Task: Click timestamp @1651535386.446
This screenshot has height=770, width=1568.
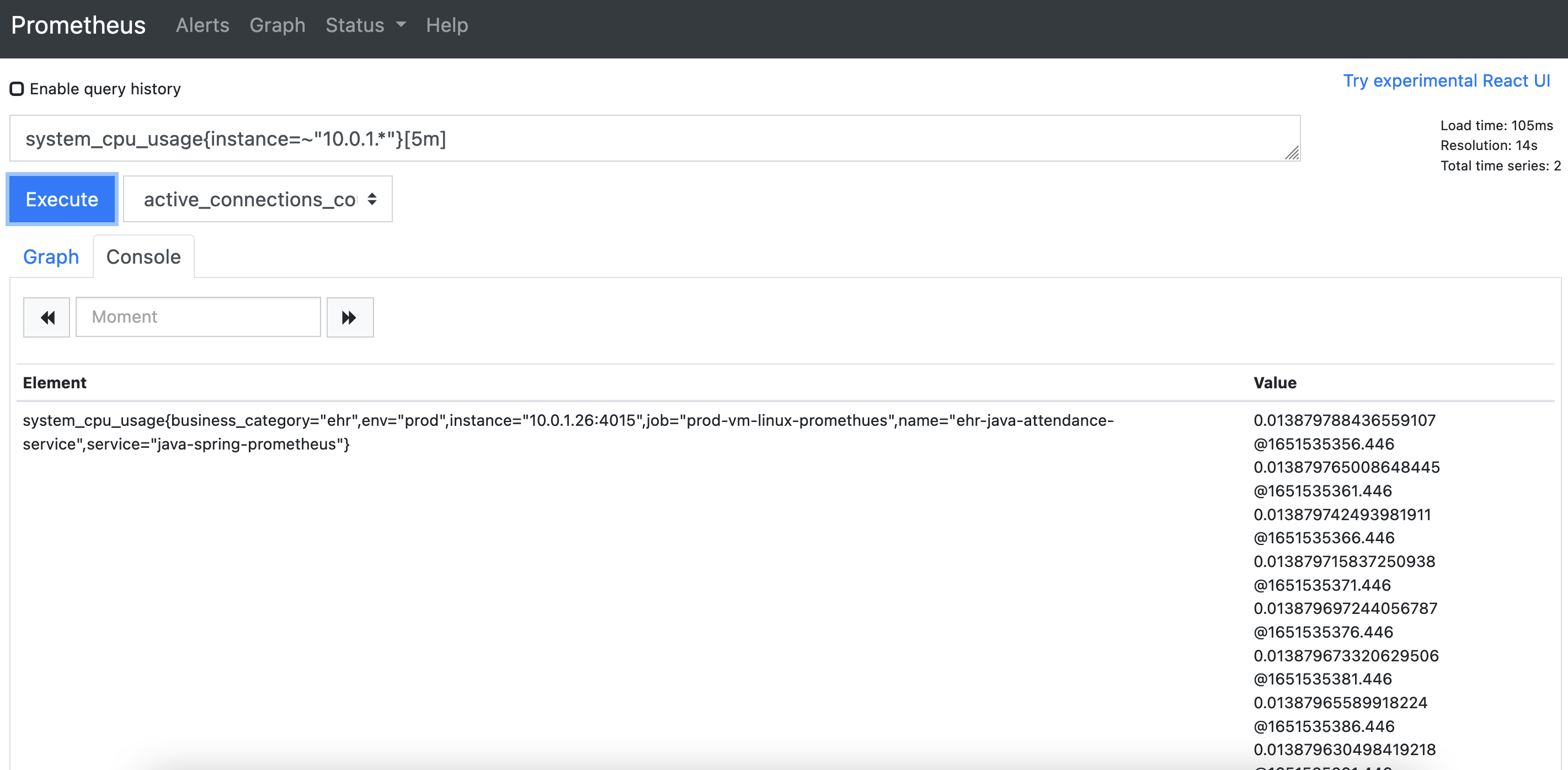Action: coord(1324,727)
